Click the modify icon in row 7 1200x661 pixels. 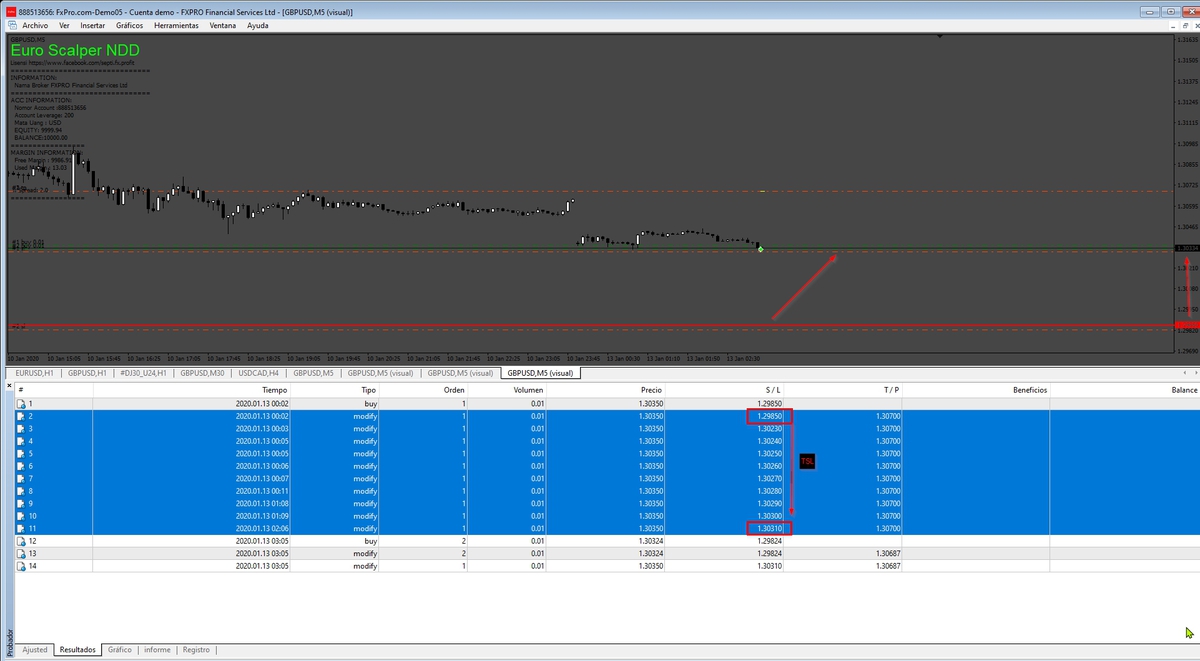(22, 478)
